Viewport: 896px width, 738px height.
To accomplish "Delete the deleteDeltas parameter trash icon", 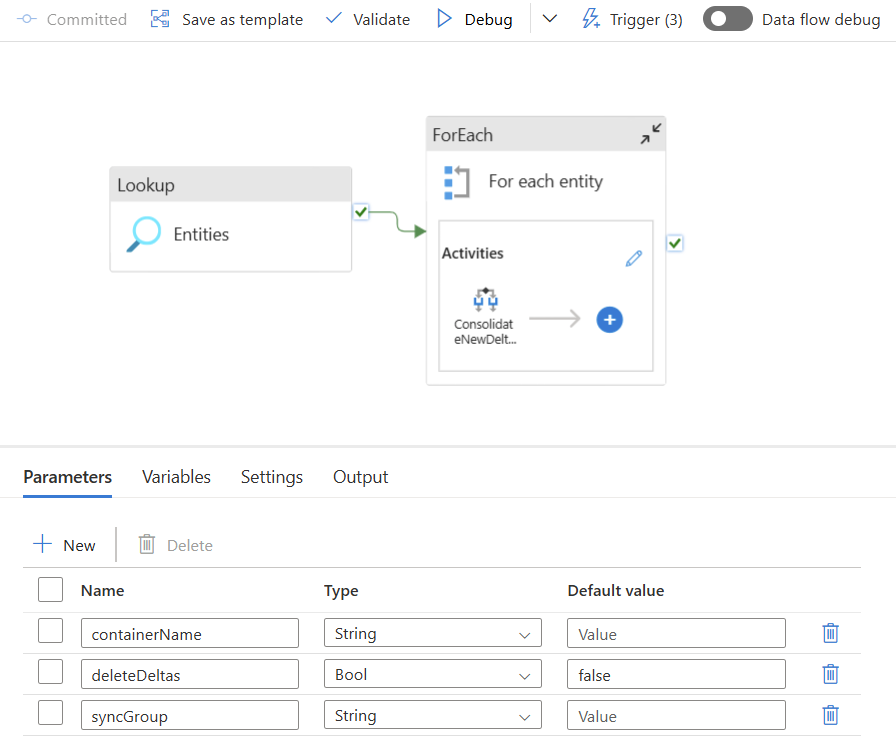I will [830, 674].
